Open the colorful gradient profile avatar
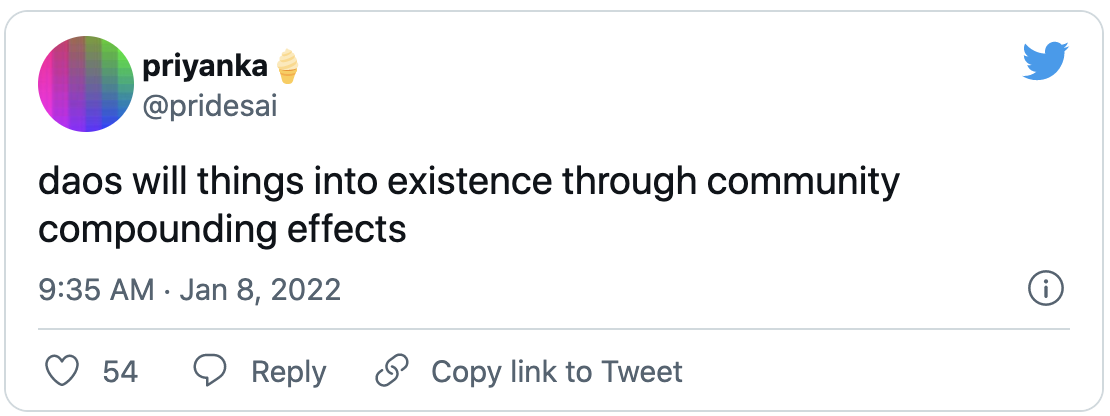Image resolution: width=1110 pixels, height=416 pixels. 86,84
